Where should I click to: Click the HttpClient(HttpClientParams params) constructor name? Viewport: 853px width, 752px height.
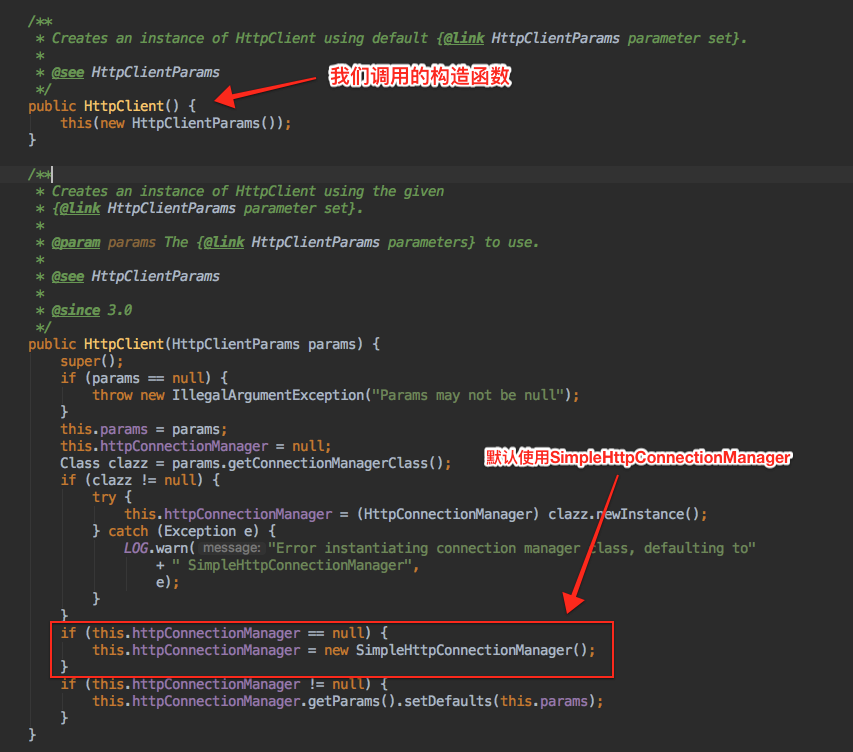coord(123,344)
